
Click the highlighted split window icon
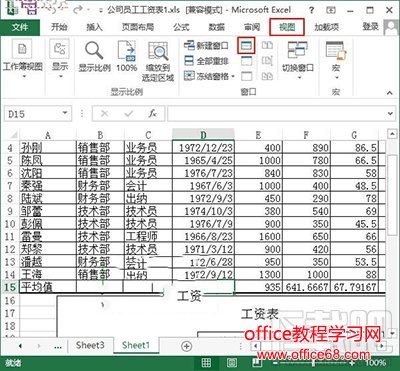pyautogui.click(x=246, y=46)
